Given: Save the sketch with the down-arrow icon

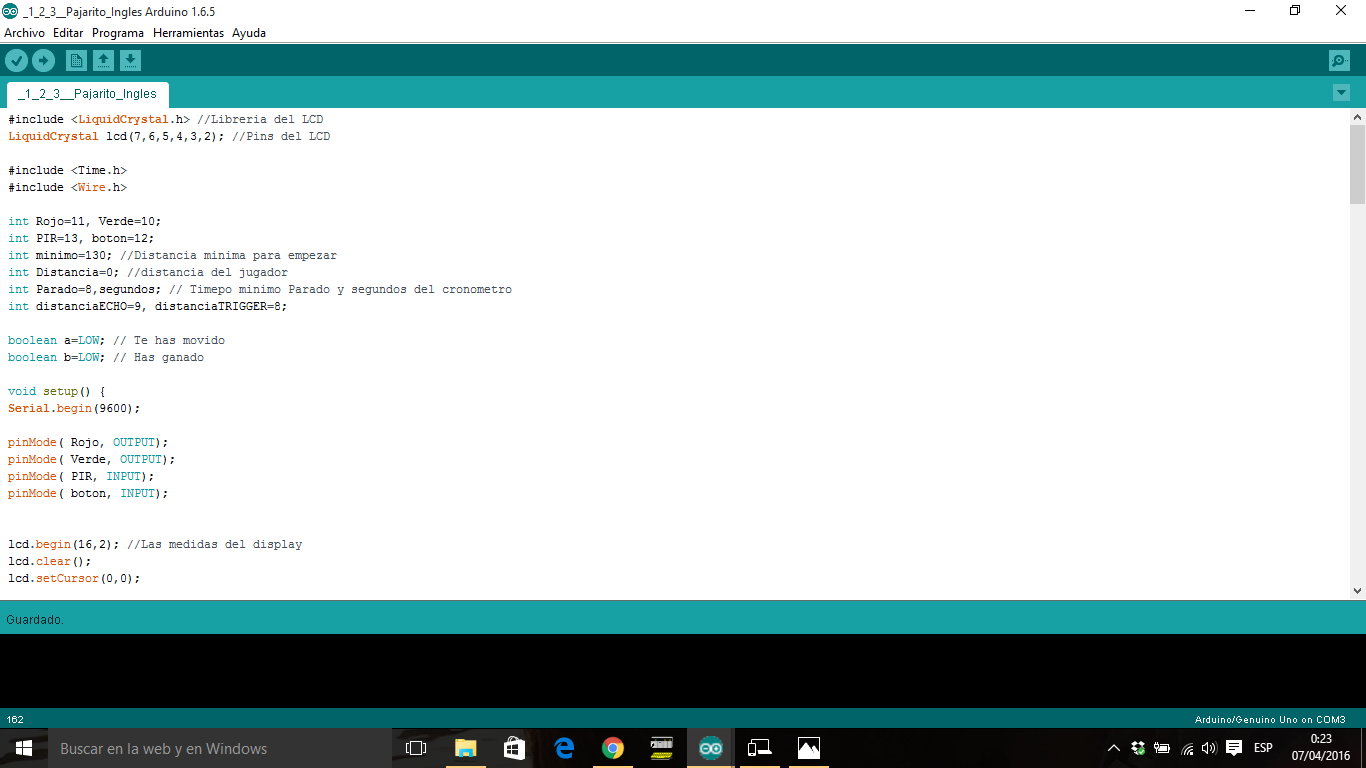Looking at the screenshot, I should pyautogui.click(x=130, y=61).
